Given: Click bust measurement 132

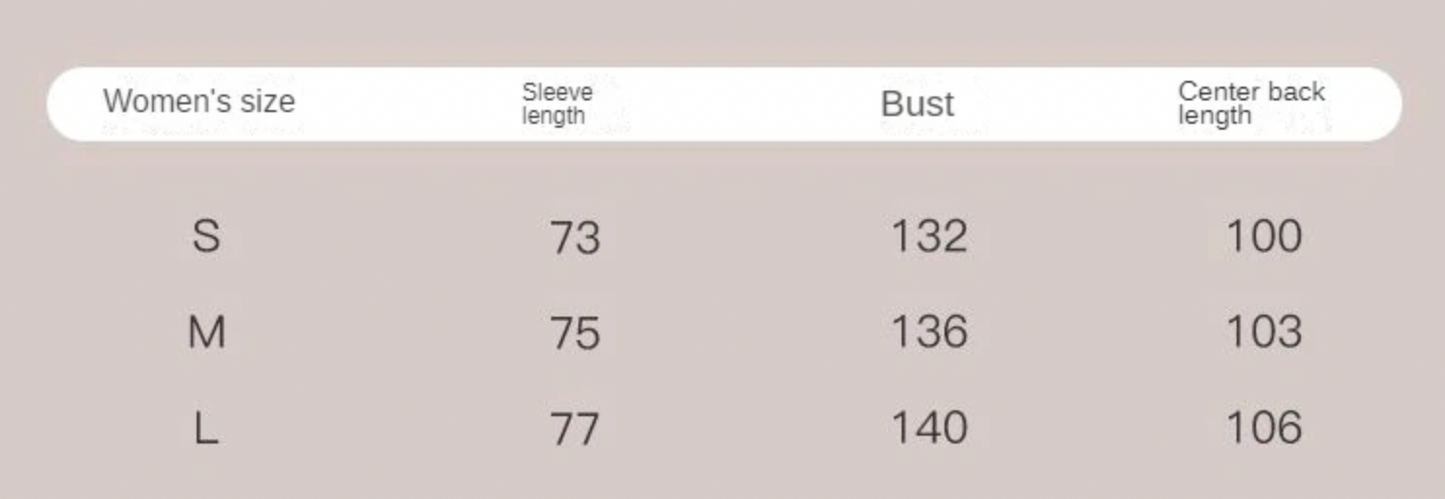Looking at the screenshot, I should pyautogui.click(x=929, y=237).
